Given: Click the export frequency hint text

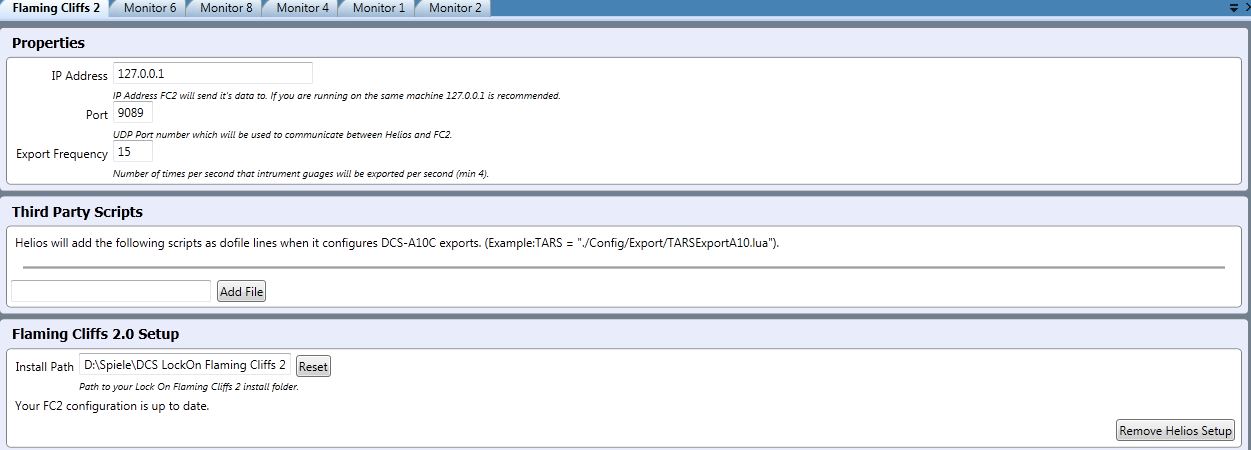Looking at the screenshot, I should 301,173.
